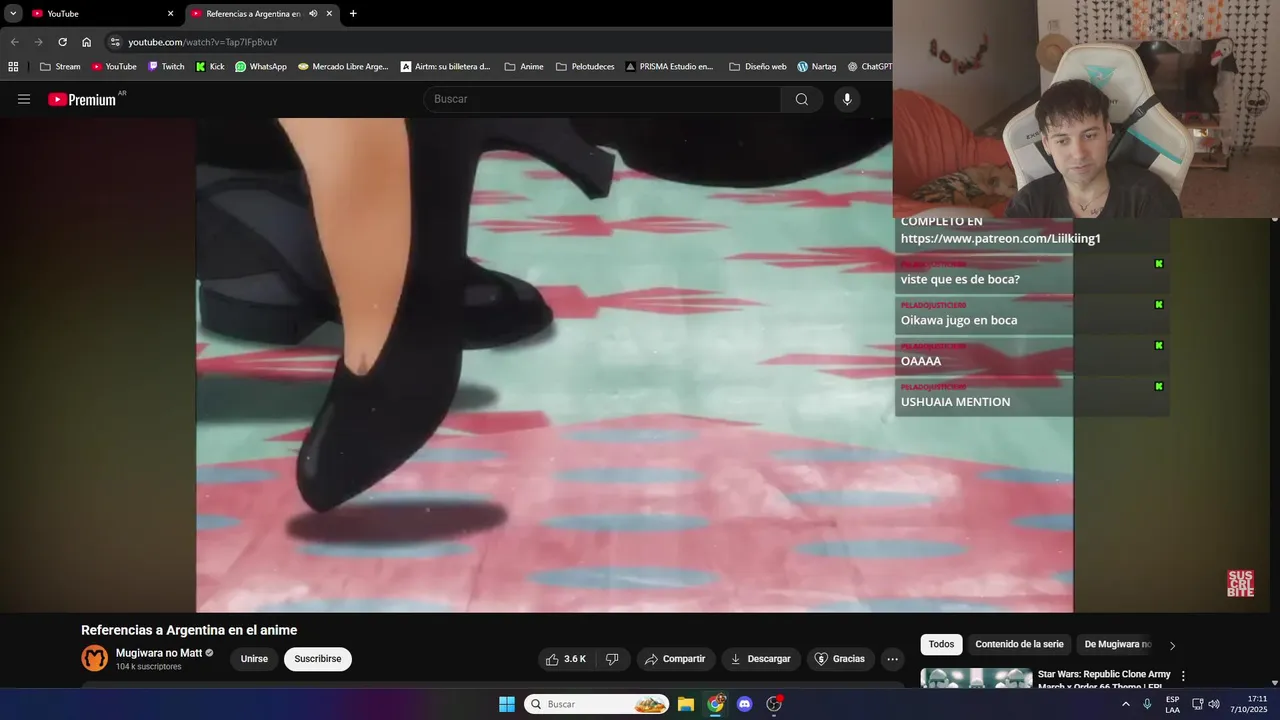Toggle system volume icon in tray

[x=1214, y=704]
